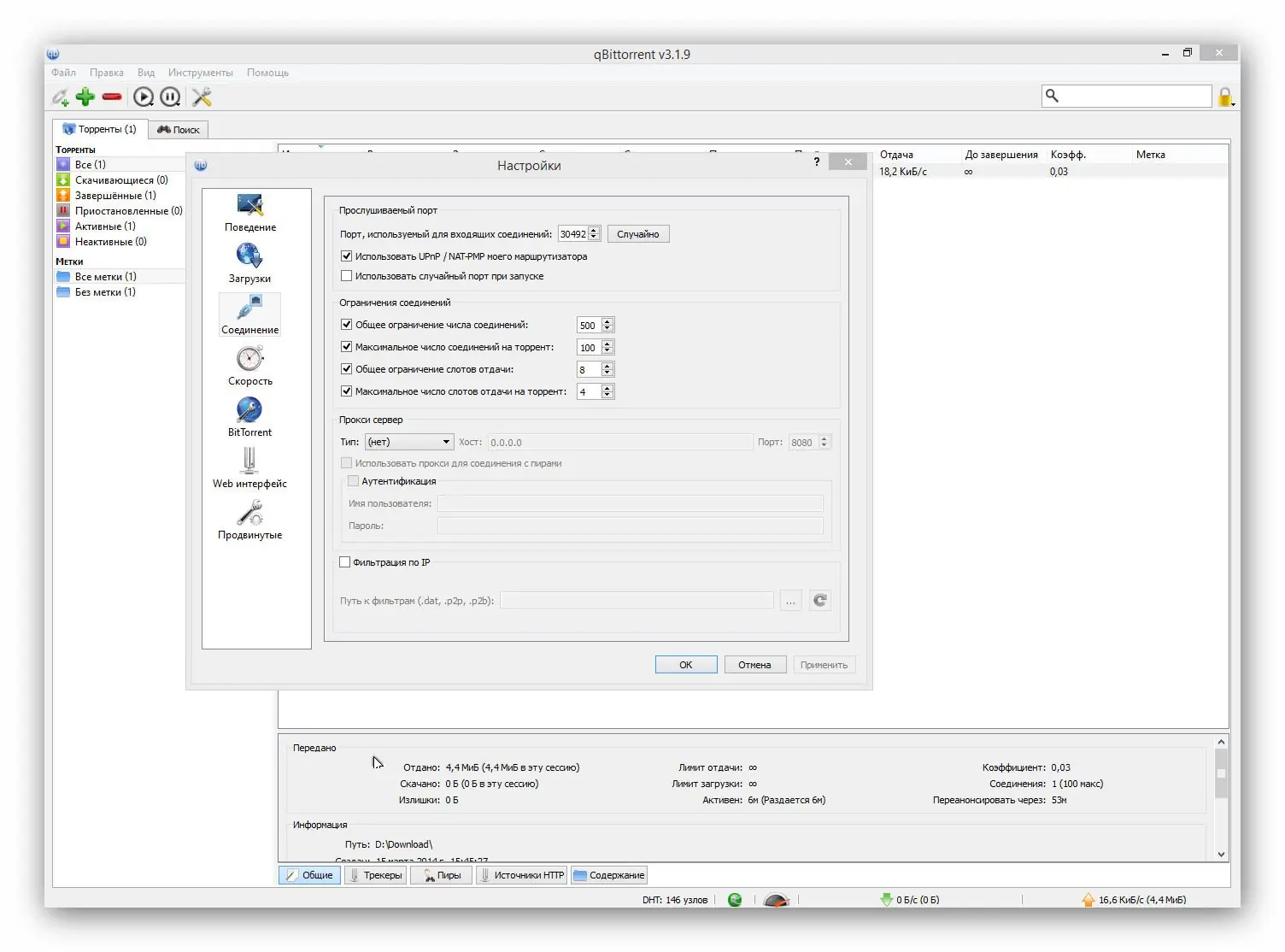Image resolution: width=1285 pixels, height=952 pixels.
Task: Click the Отмена button
Action: pyautogui.click(x=754, y=665)
